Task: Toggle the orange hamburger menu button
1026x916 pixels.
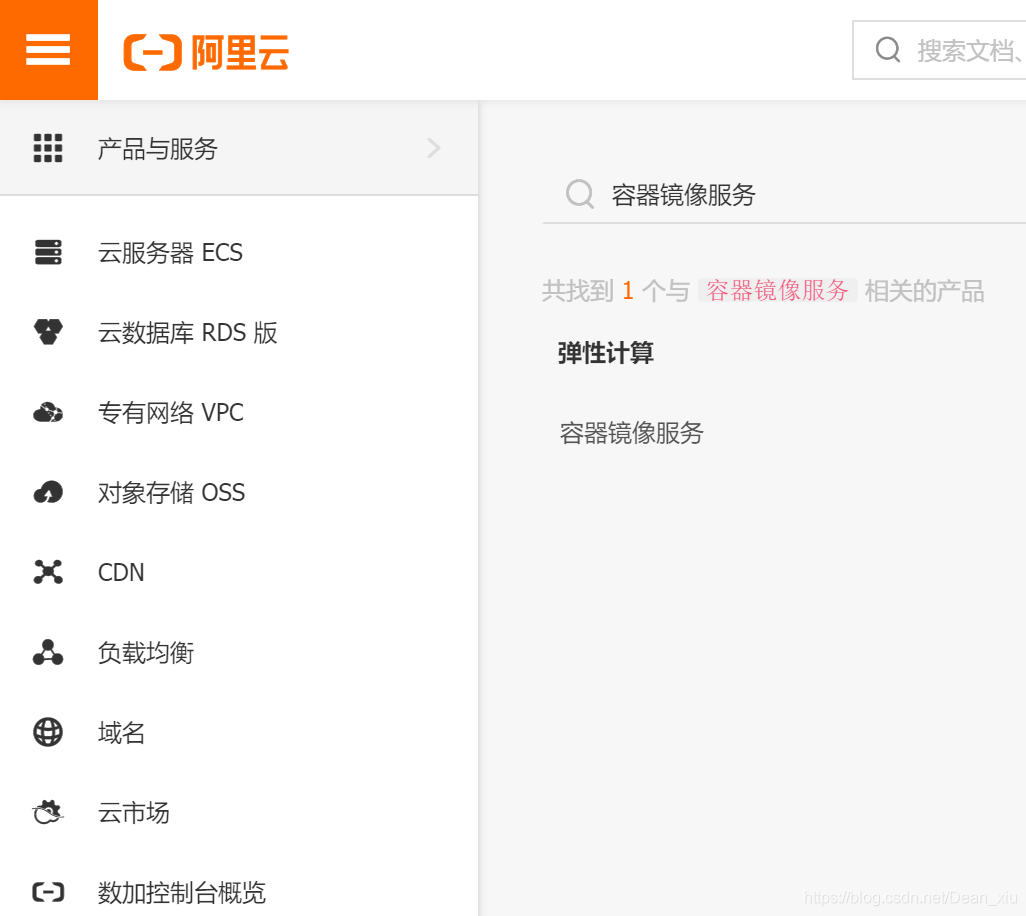Action: (48, 50)
